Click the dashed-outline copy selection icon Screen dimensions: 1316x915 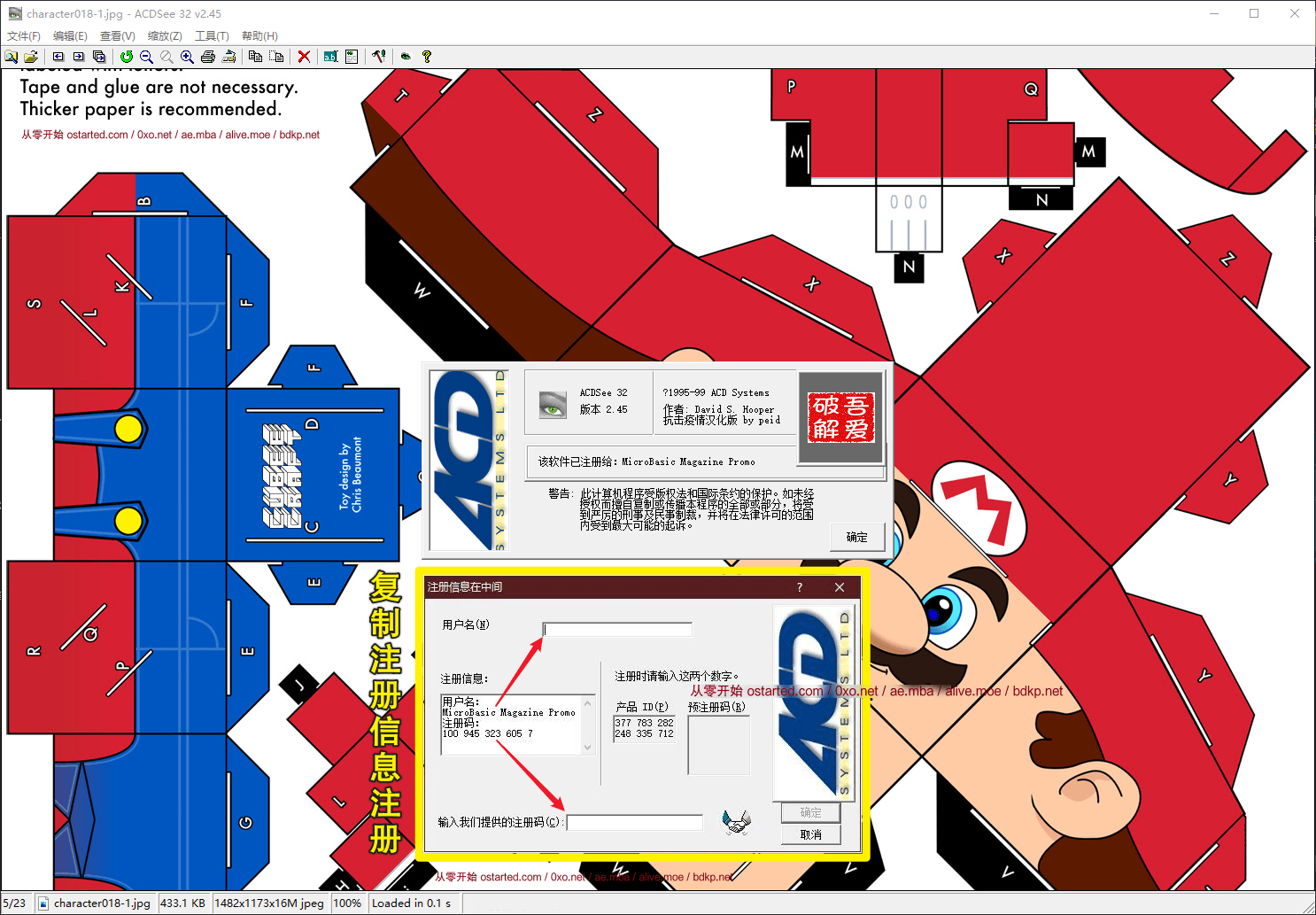pos(276,57)
